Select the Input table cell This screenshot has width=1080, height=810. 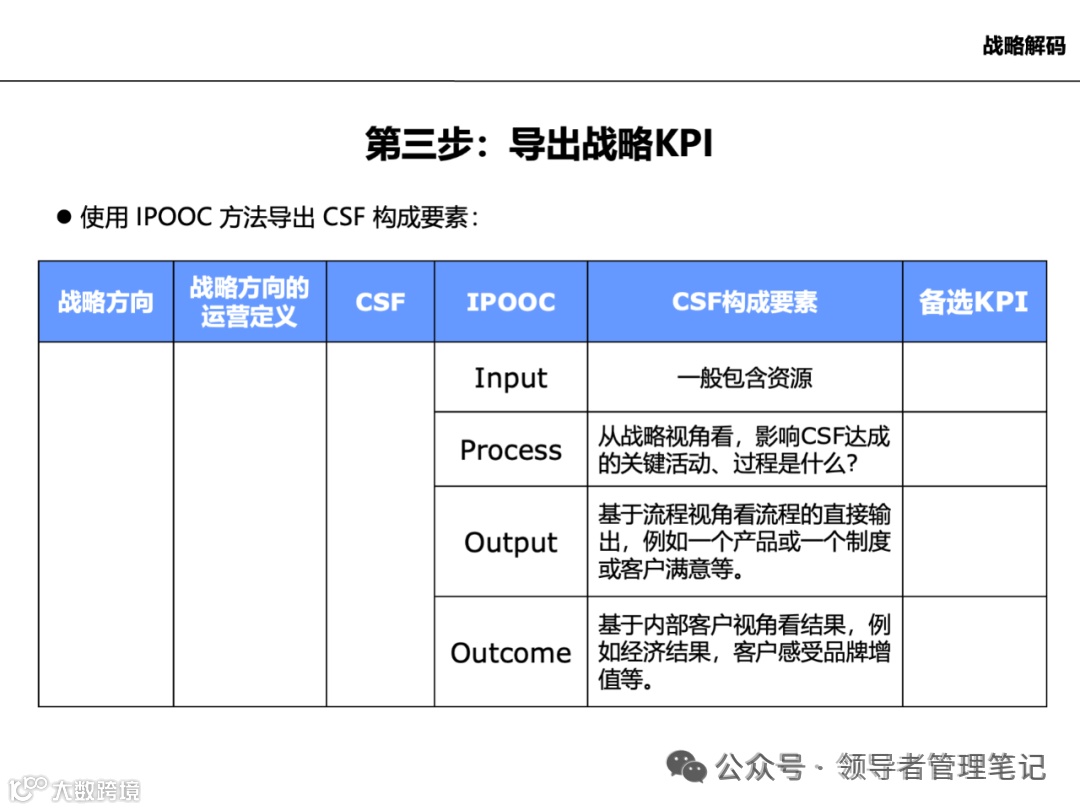[511, 377]
